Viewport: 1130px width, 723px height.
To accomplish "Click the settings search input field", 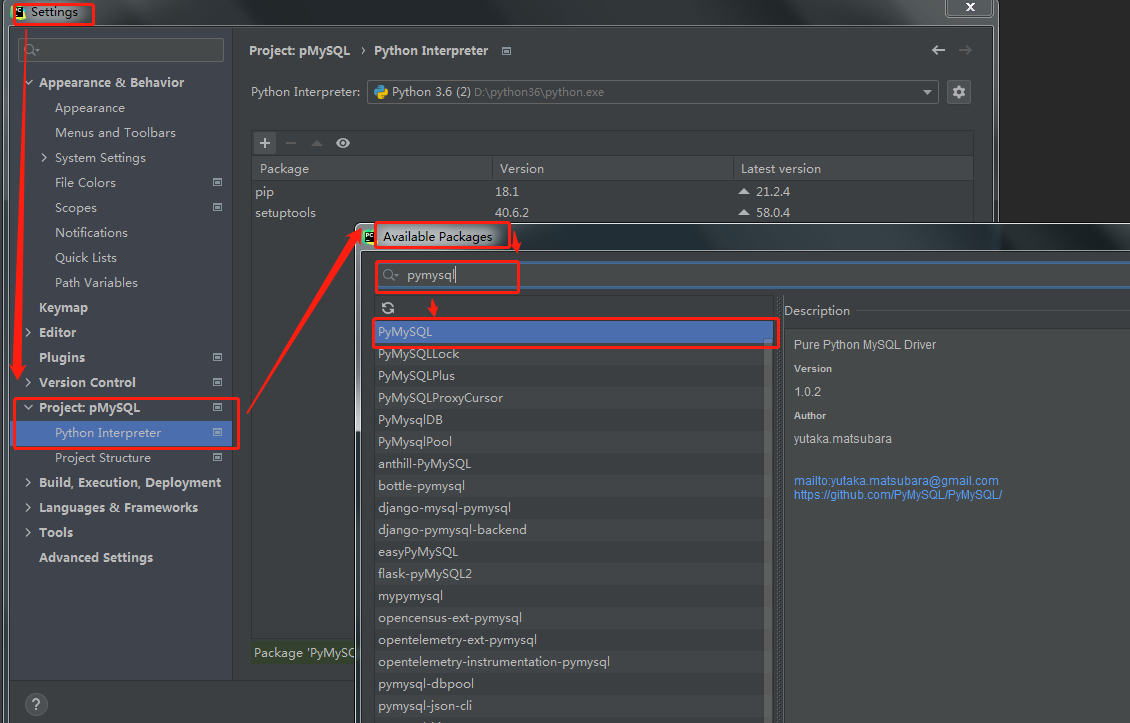I will tap(121, 50).
